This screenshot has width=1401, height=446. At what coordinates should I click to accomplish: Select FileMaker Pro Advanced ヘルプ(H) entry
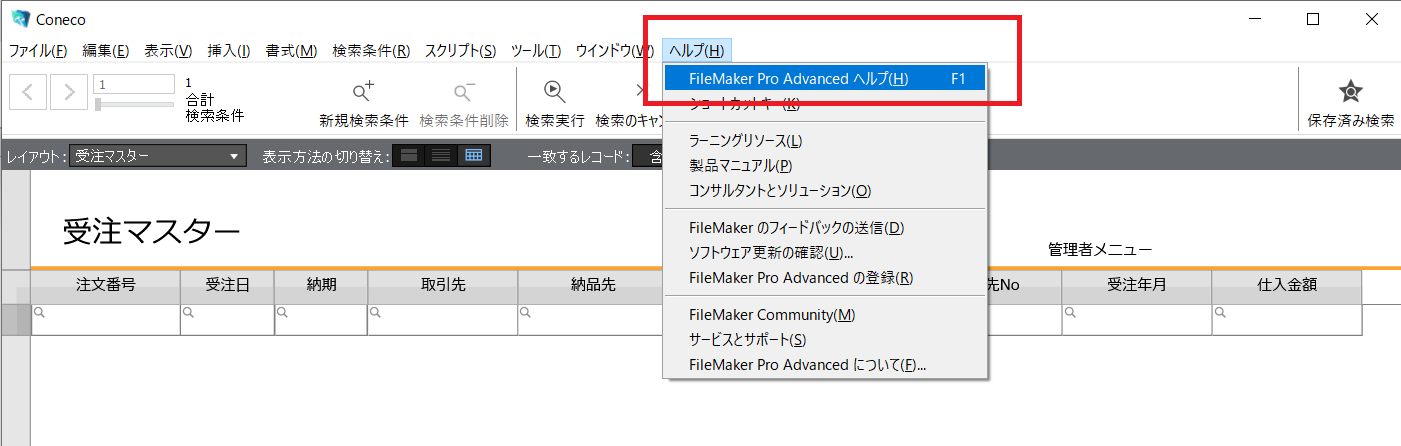[x=825, y=79]
